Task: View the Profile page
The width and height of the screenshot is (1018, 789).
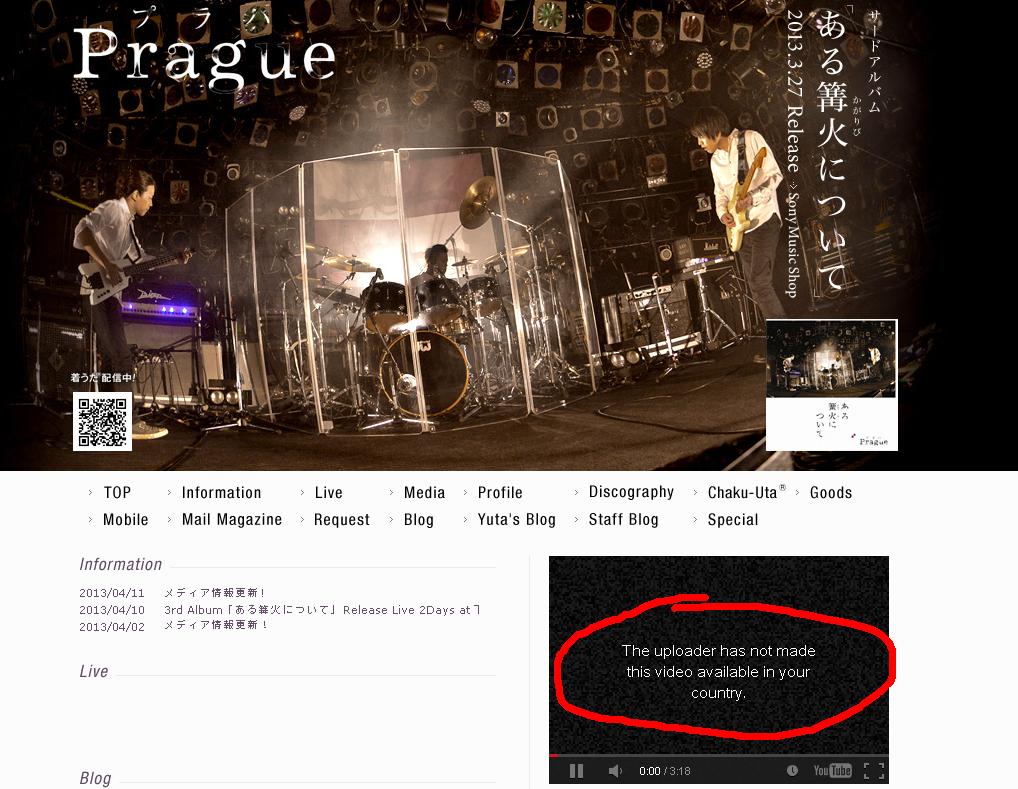Action: pos(500,492)
